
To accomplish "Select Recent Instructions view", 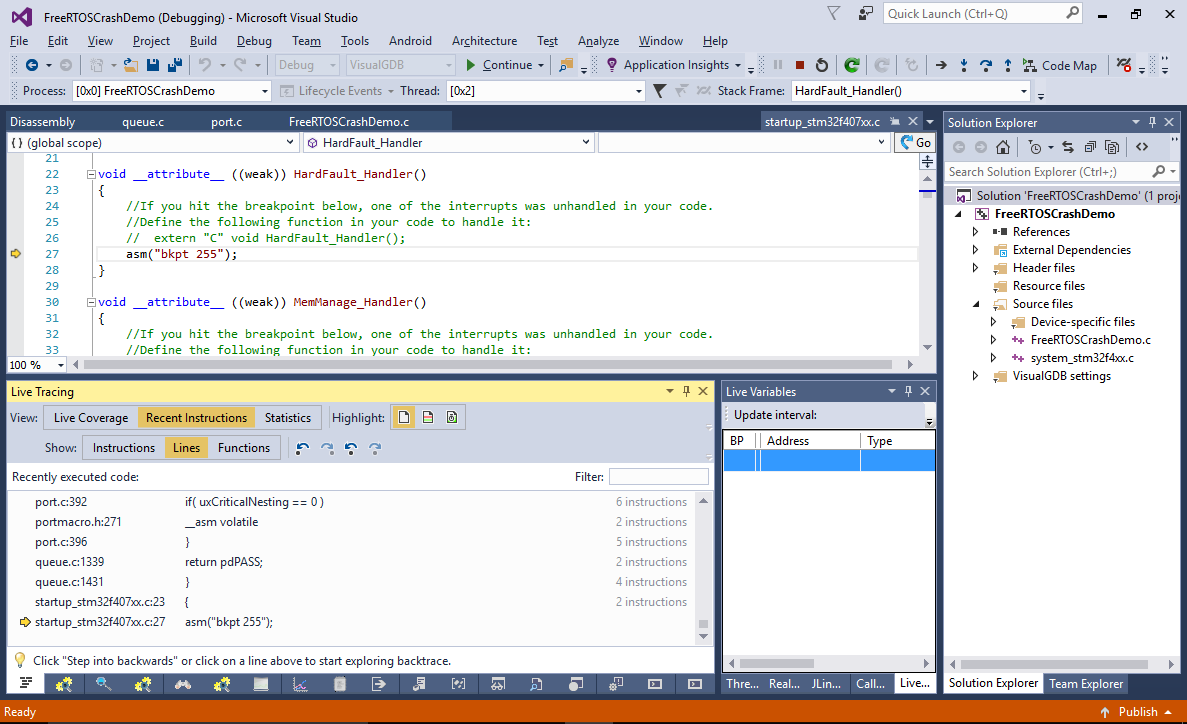I will [196, 418].
